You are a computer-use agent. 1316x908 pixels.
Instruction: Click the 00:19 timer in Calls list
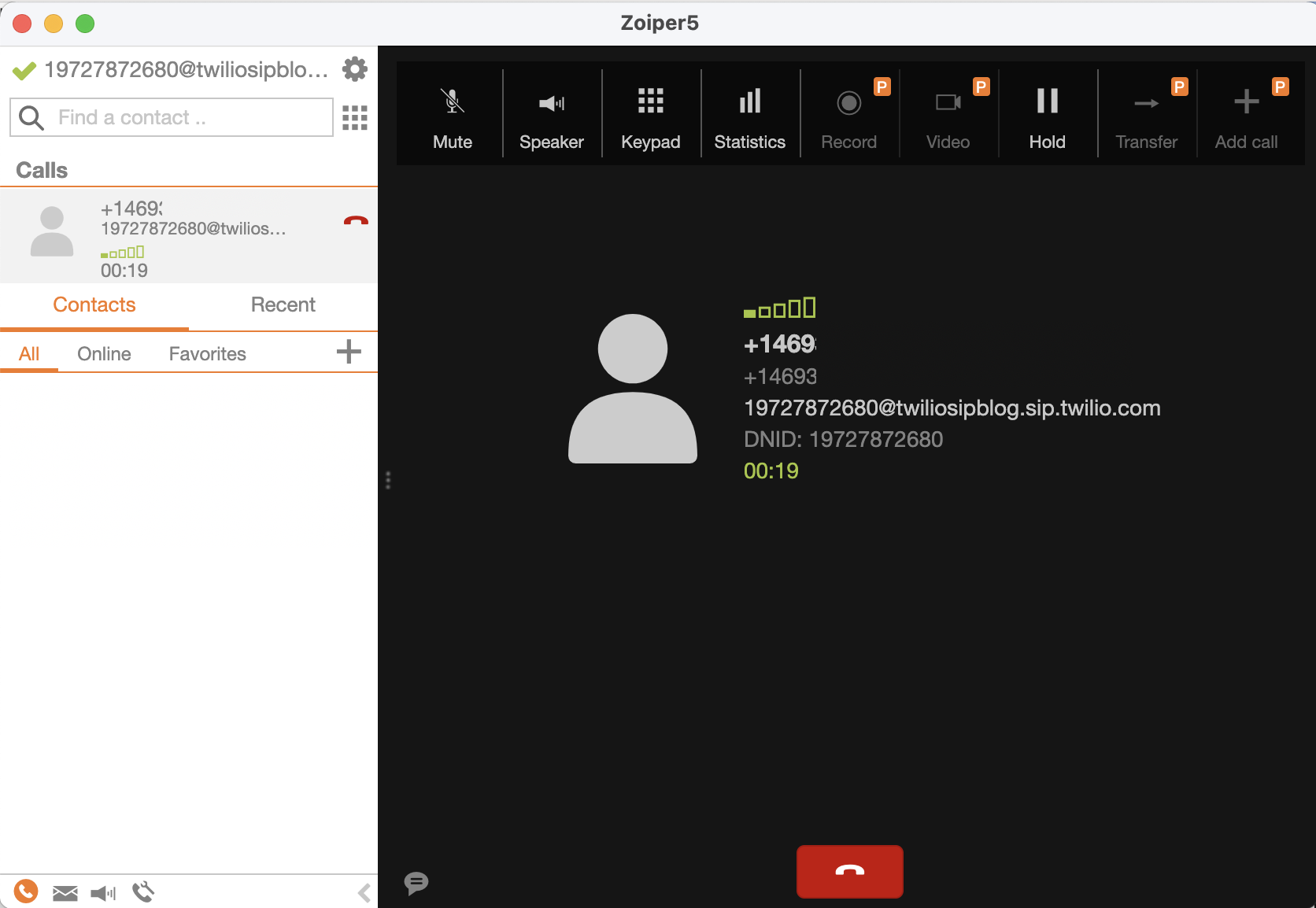point(124,271)
